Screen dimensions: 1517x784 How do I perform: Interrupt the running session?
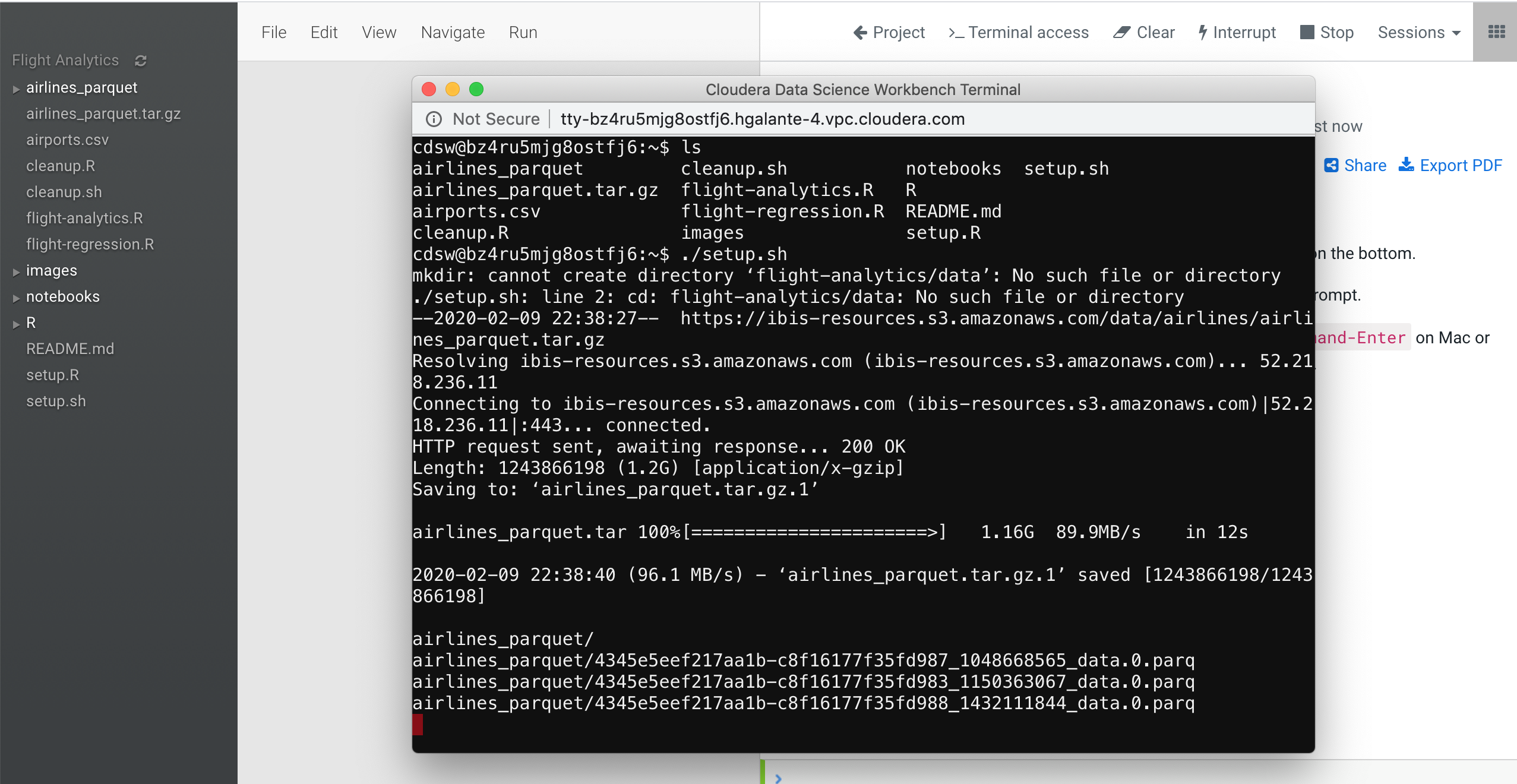tap(1237, 33)
